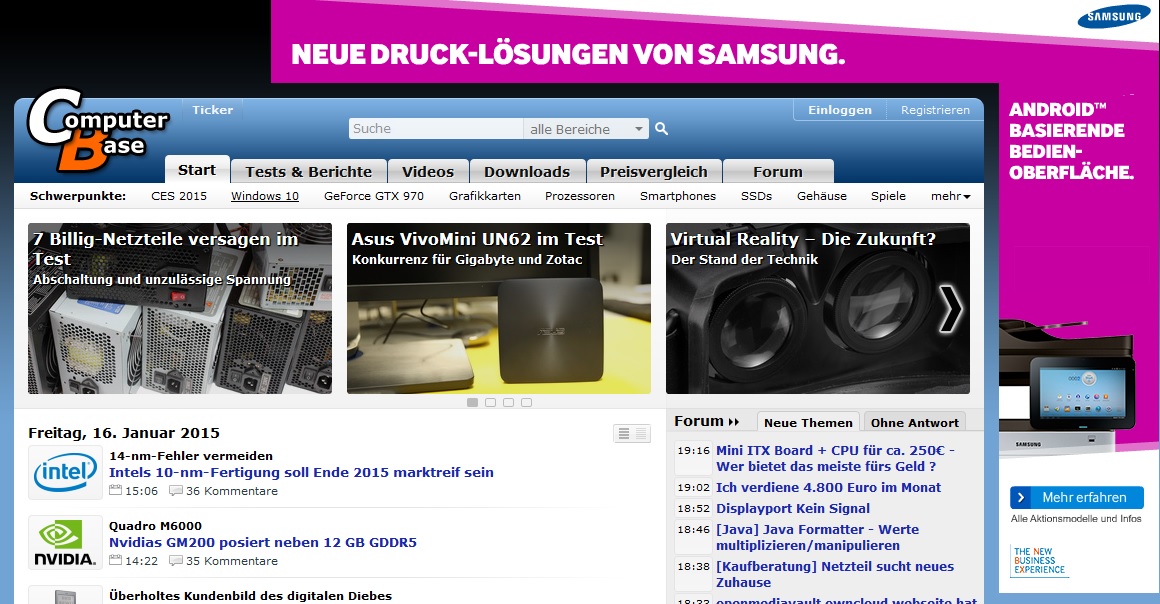
Task: Click 'Quadro M6000' subtitle
Action: [155, 526]
